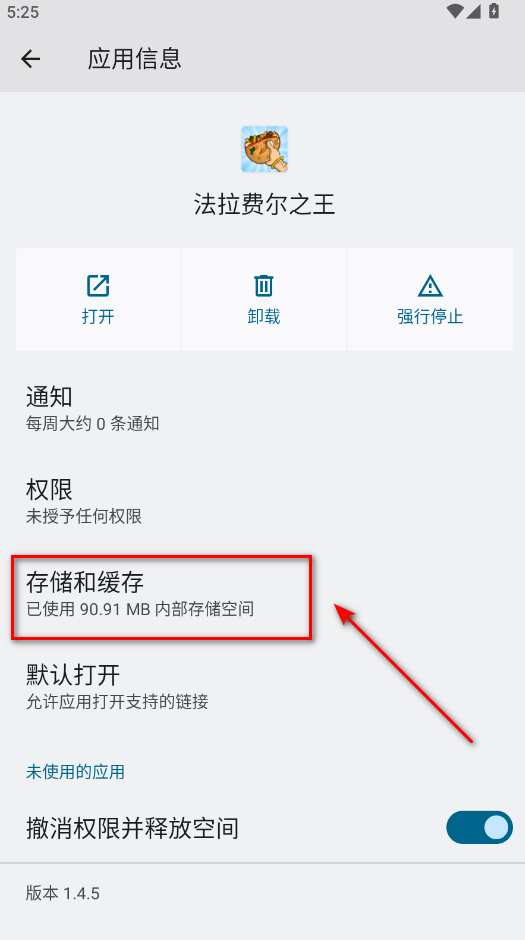Image resolution: width=525 pixels, height=940 pixels.
Task: Tap the 应用信息 page title
Action: click(x=134, y=59)
